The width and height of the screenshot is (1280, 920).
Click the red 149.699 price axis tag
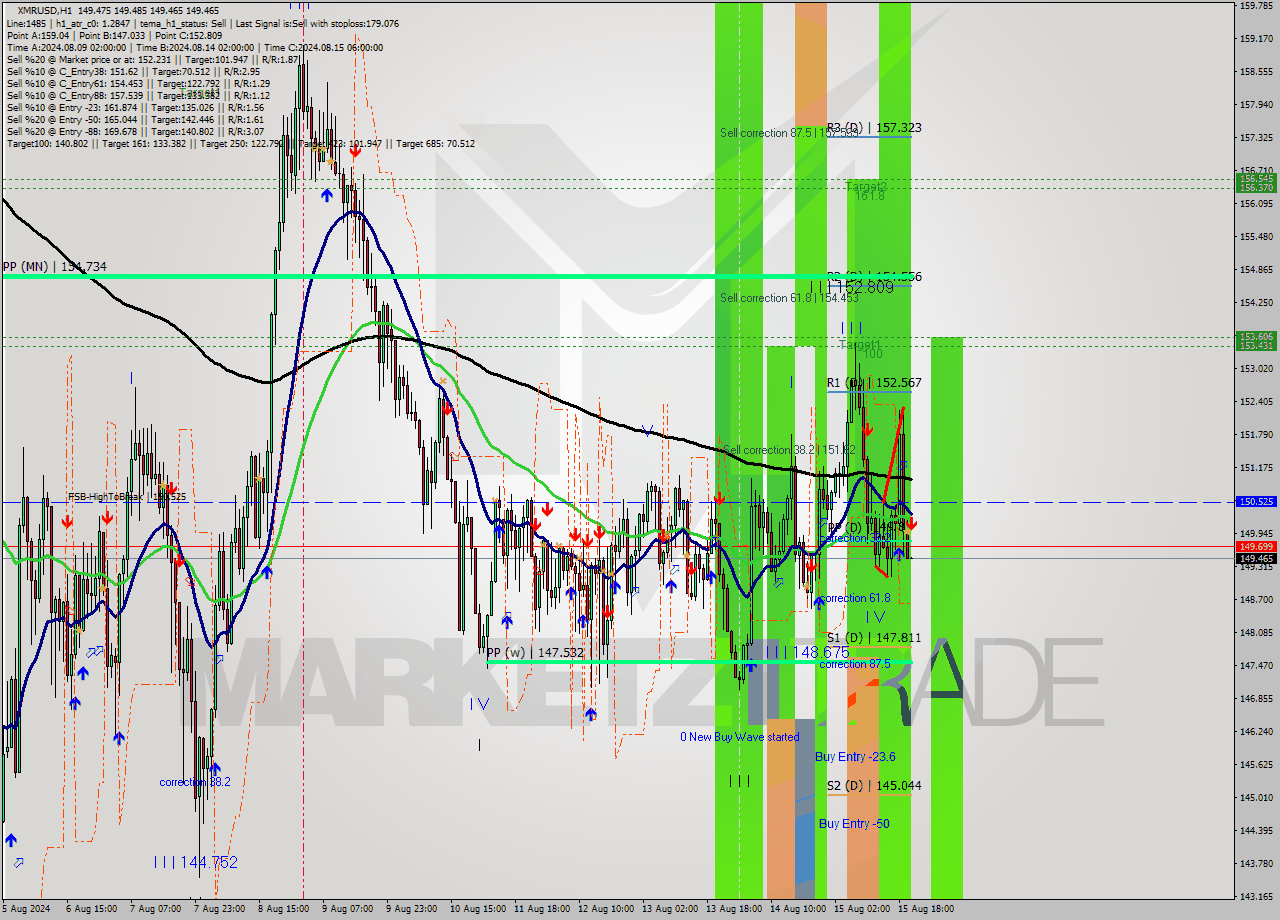tap(1256, 547)
